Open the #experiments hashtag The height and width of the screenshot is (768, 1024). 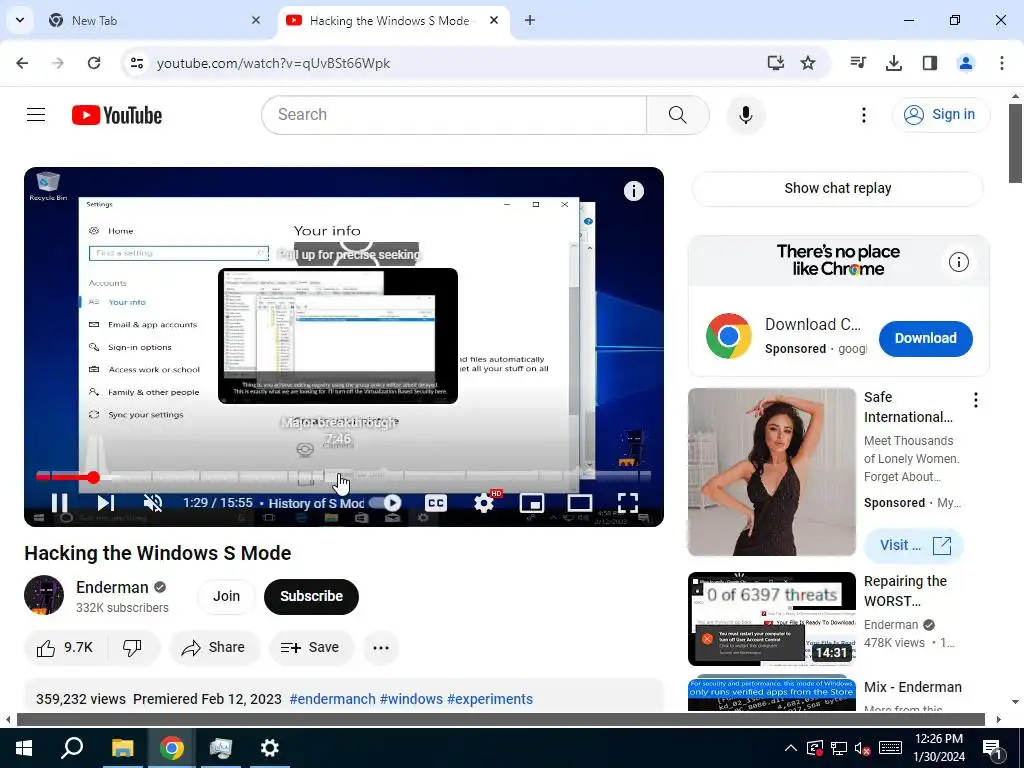(x=490, y=699)
